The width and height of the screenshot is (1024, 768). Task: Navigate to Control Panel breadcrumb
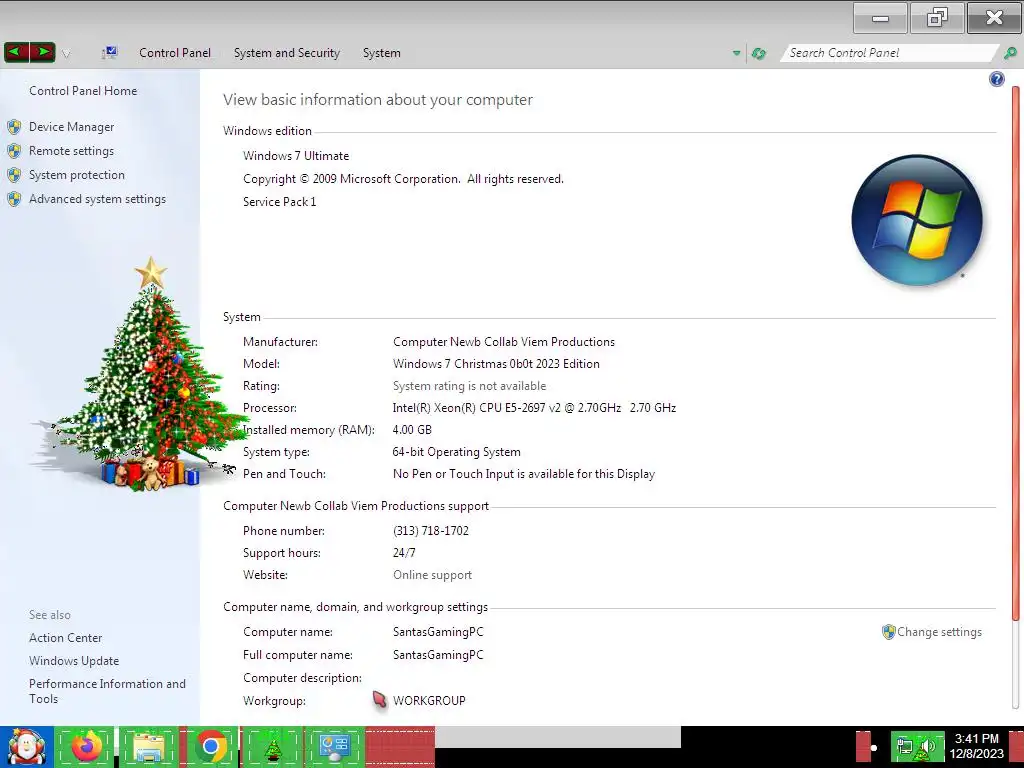click(174, 53)
